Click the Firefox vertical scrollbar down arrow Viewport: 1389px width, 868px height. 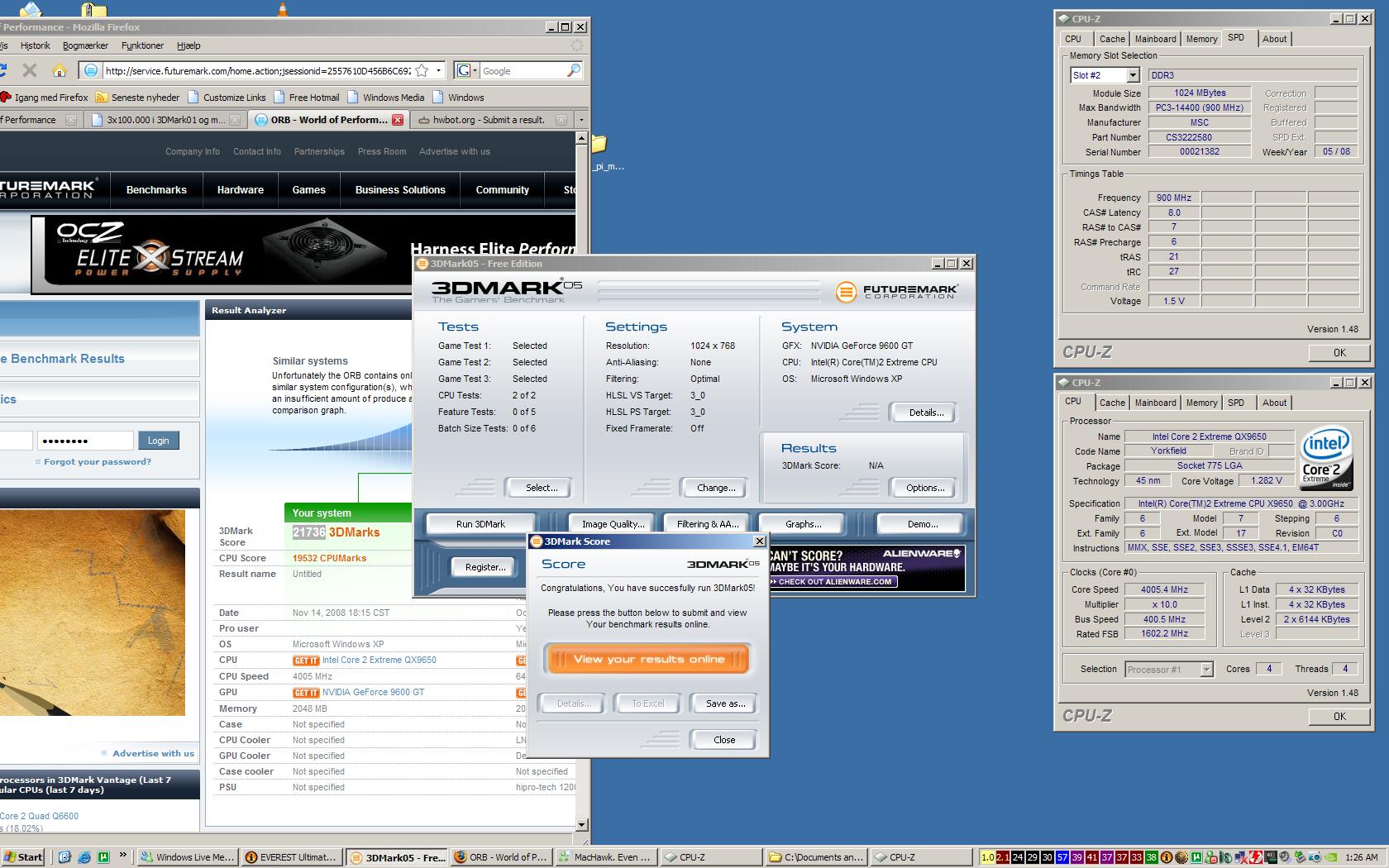[x=581, y=824]
